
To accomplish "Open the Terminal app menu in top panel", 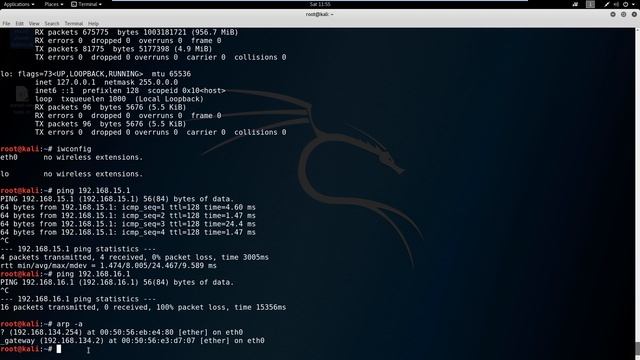I will [87, 4].
